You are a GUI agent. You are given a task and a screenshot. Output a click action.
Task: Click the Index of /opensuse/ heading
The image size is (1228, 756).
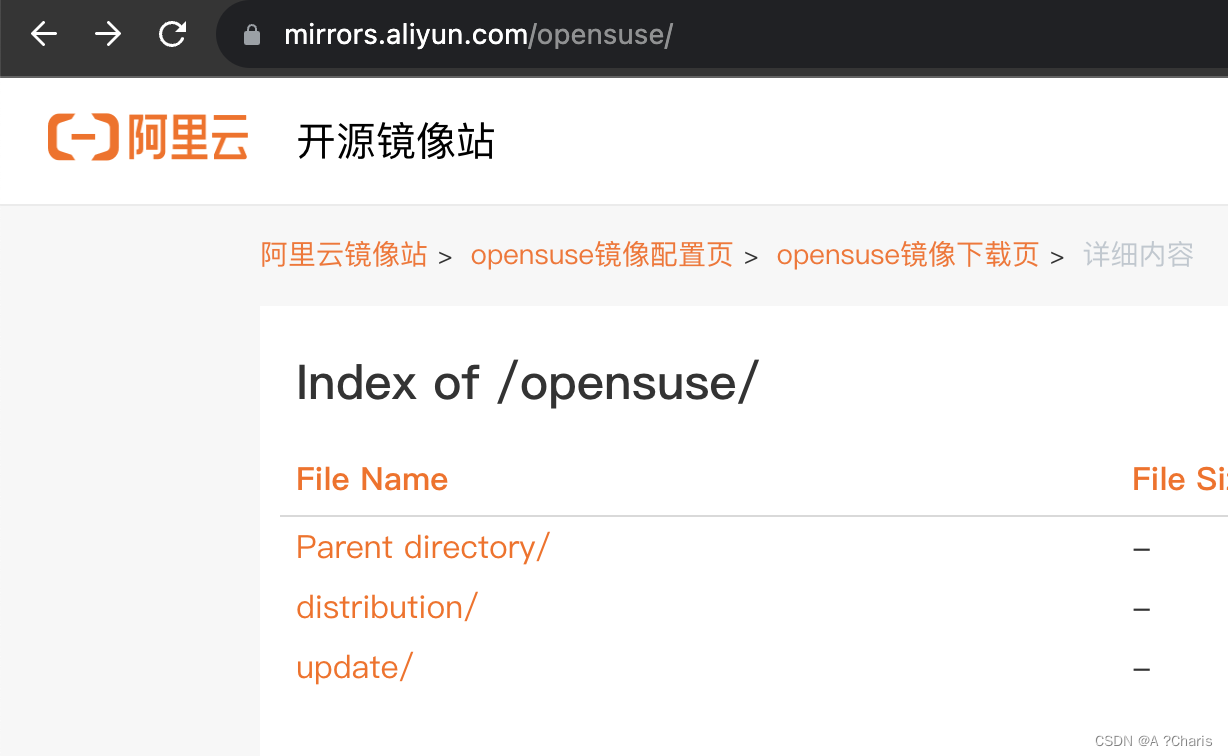click(528, 383)
